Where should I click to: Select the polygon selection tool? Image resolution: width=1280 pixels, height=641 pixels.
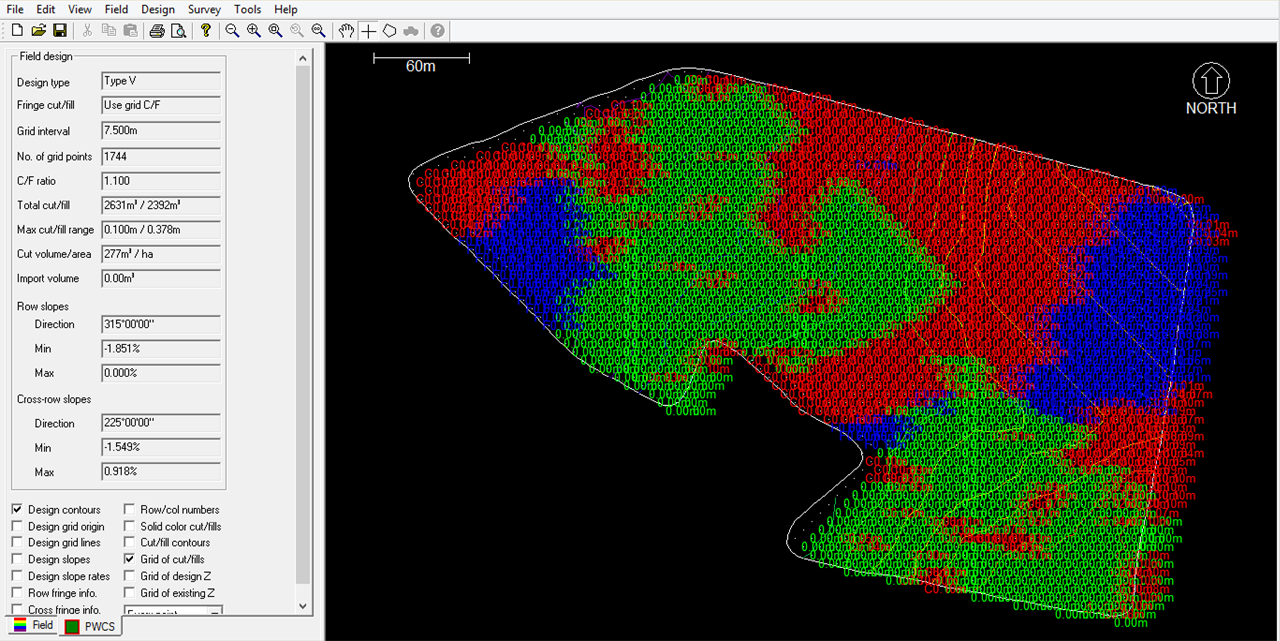point(390,31)
